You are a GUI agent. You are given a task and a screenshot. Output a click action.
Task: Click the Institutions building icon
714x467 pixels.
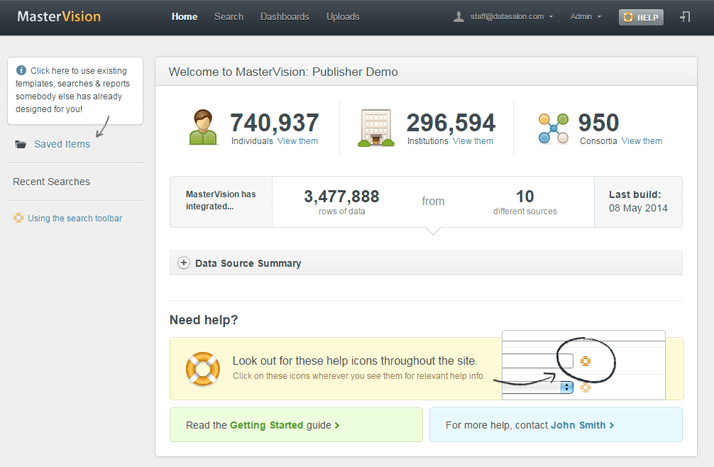click(x=378, y=128)
